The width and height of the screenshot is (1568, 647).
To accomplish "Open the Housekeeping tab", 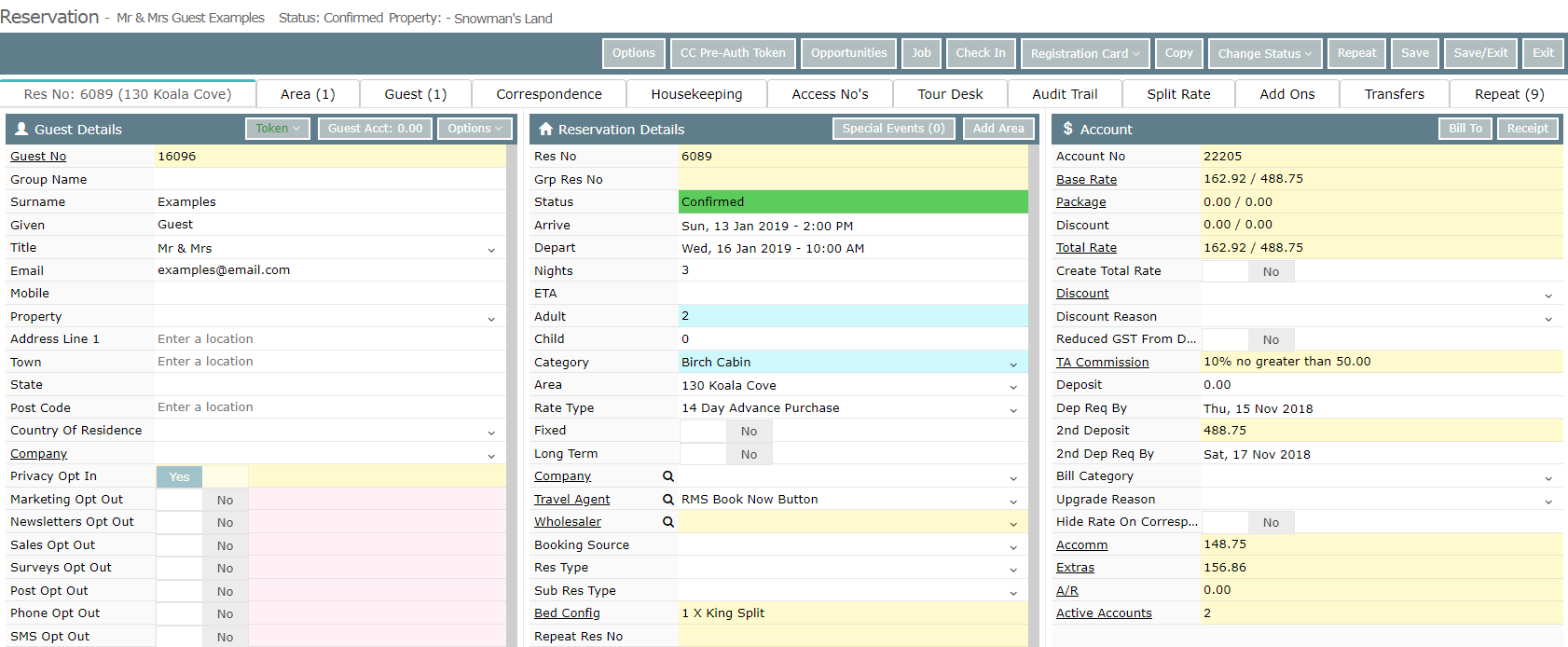I will [x=696, y=94].
